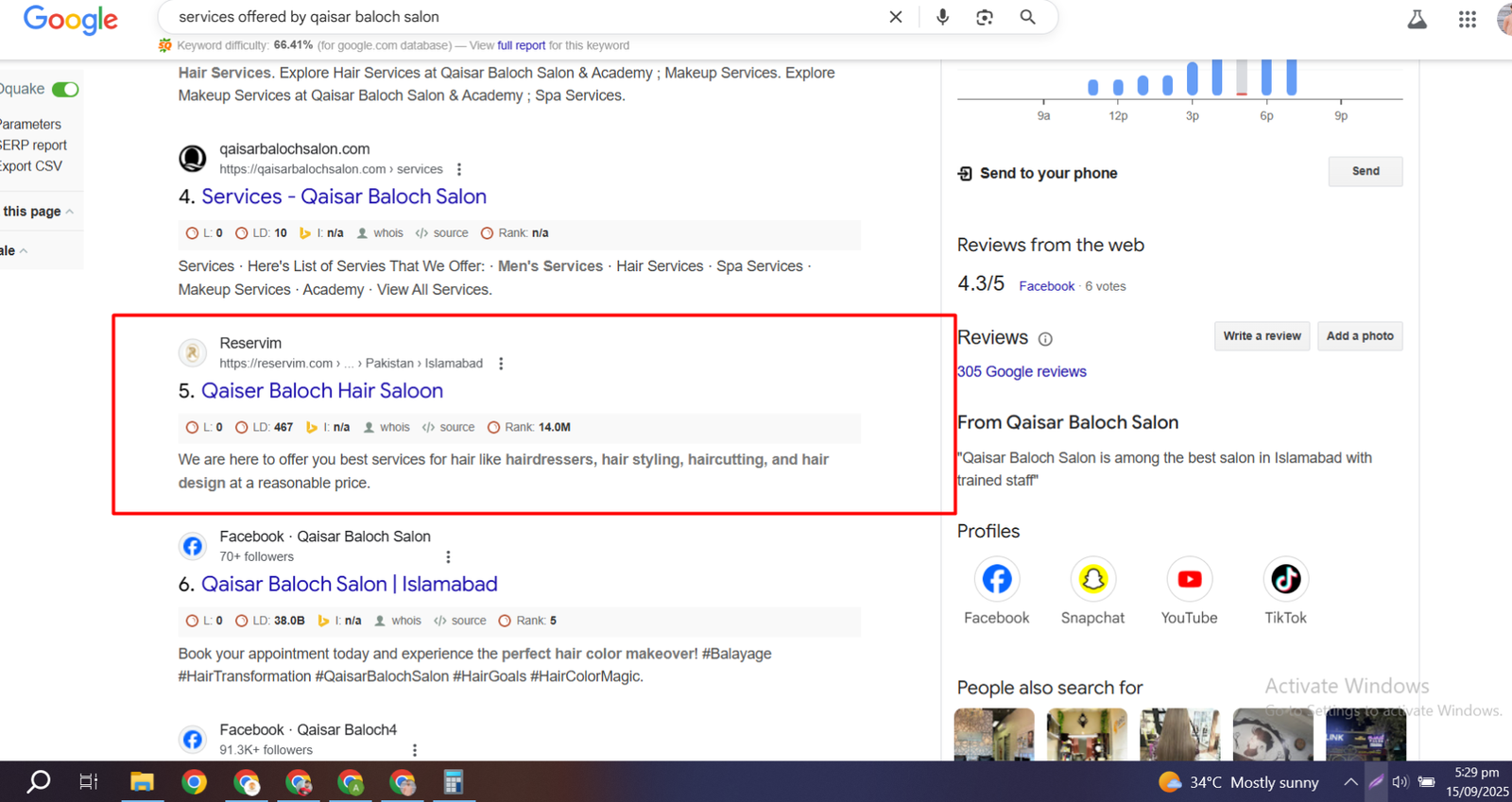Toggle the SEOquake switch off
Viewport: 1512px width, 802px height.
tap(65, 90)
